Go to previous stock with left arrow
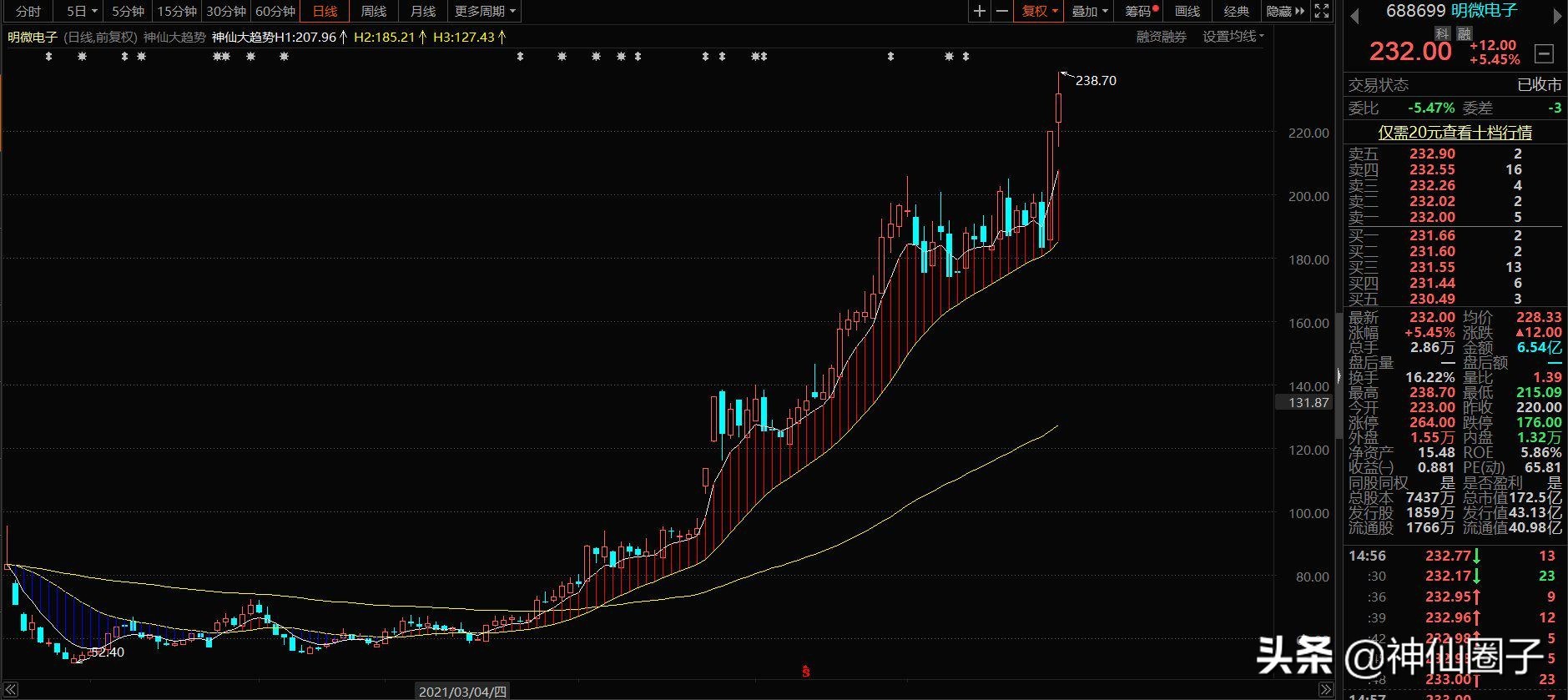1568x700 pixels. (1354, 15)
